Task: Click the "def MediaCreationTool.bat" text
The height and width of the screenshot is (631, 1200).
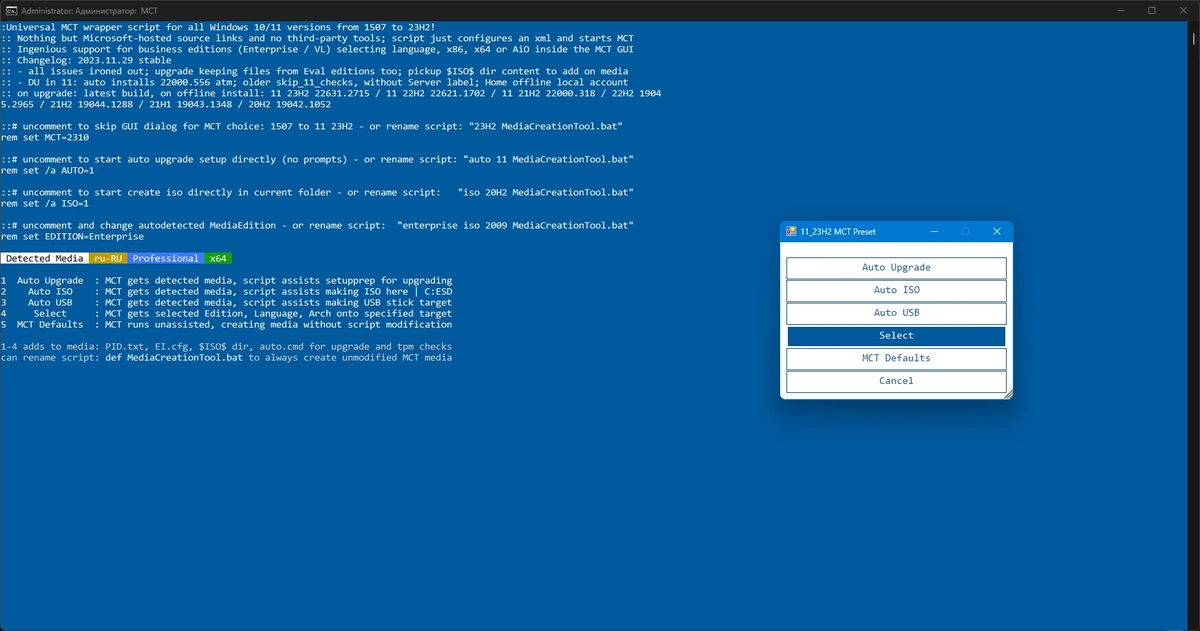Action: tap(174, 357)
